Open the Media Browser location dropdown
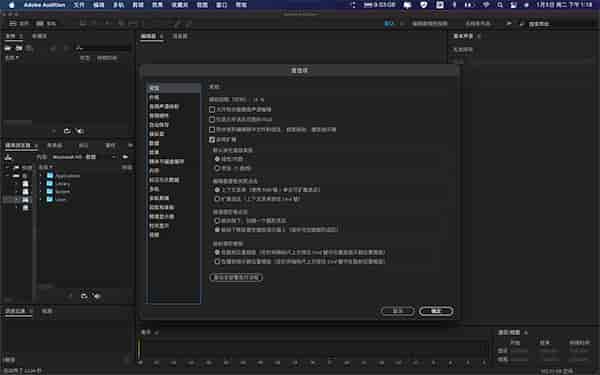Image resolution: width=600 pixels, height=375 pixels. click(84, 157)
